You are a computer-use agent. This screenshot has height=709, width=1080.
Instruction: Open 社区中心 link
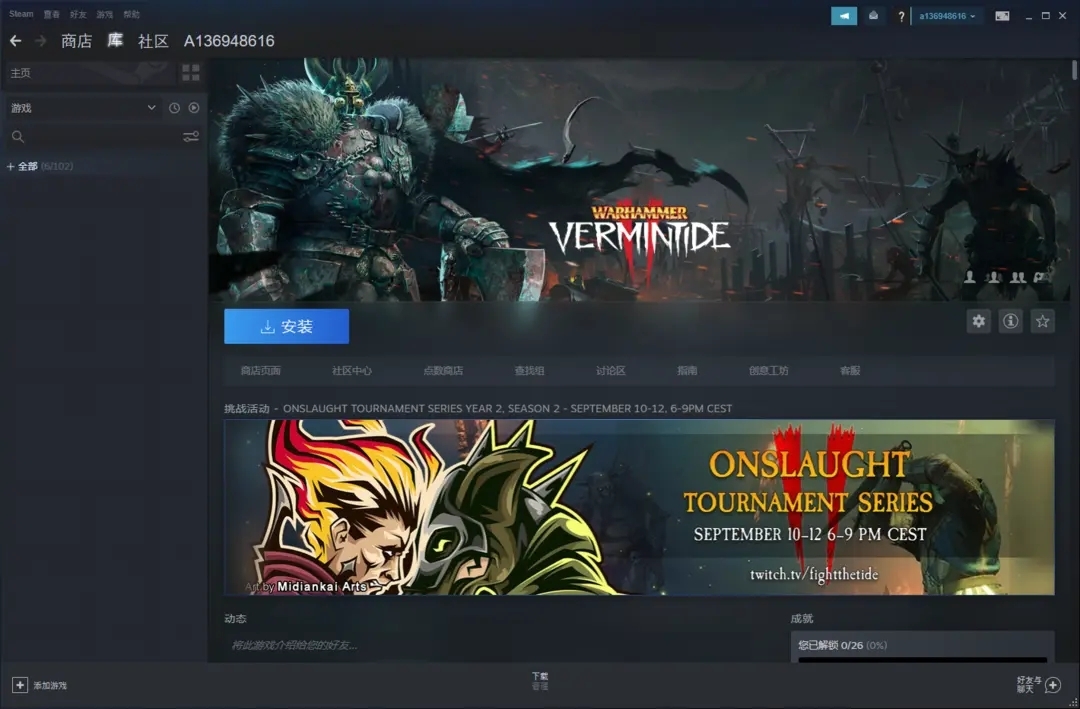351,371
